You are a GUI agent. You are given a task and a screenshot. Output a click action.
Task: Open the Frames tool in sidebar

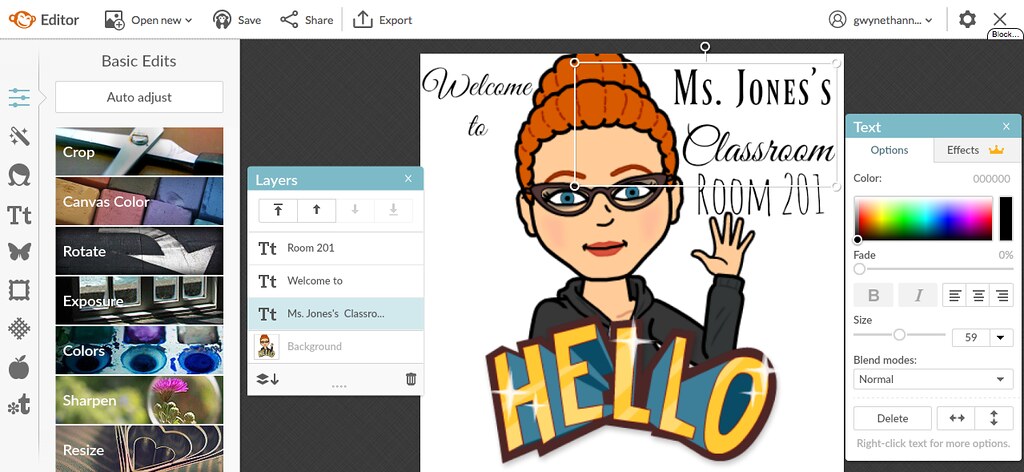pos(19,290)
